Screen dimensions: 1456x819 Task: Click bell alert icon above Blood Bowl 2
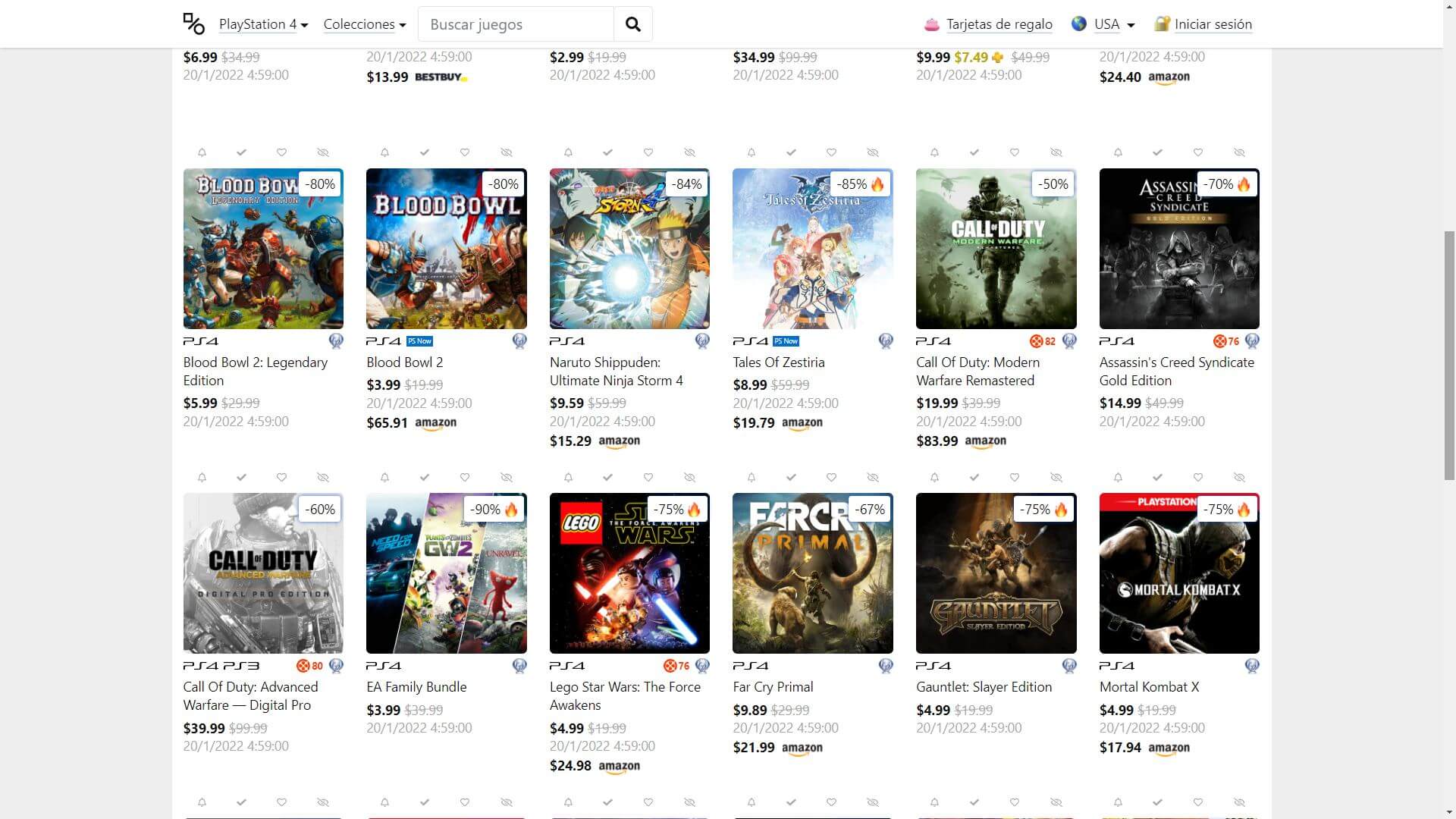[384, 152]
